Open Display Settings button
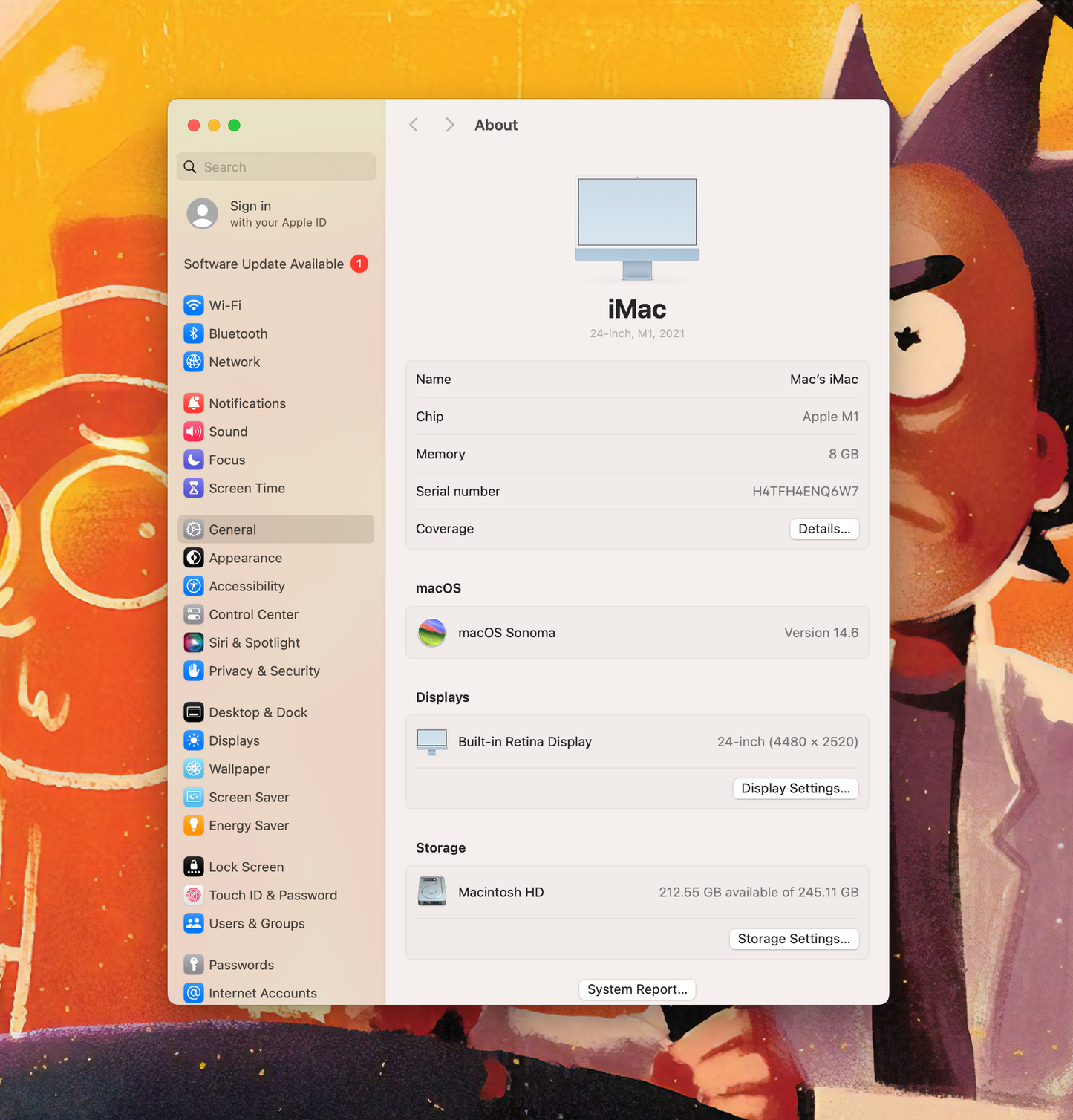Viewport: 1073px width, 1120px height. point(795,788)
